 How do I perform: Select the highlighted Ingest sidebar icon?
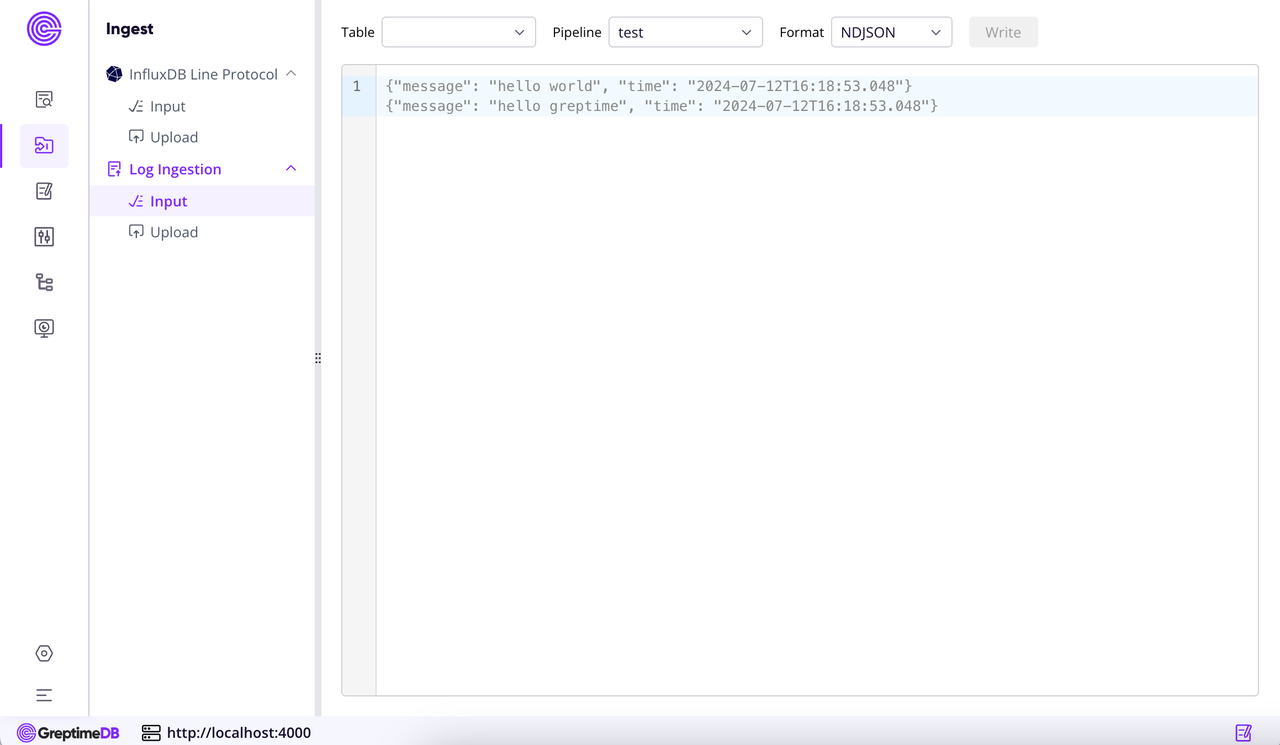[x=44, y=145]
